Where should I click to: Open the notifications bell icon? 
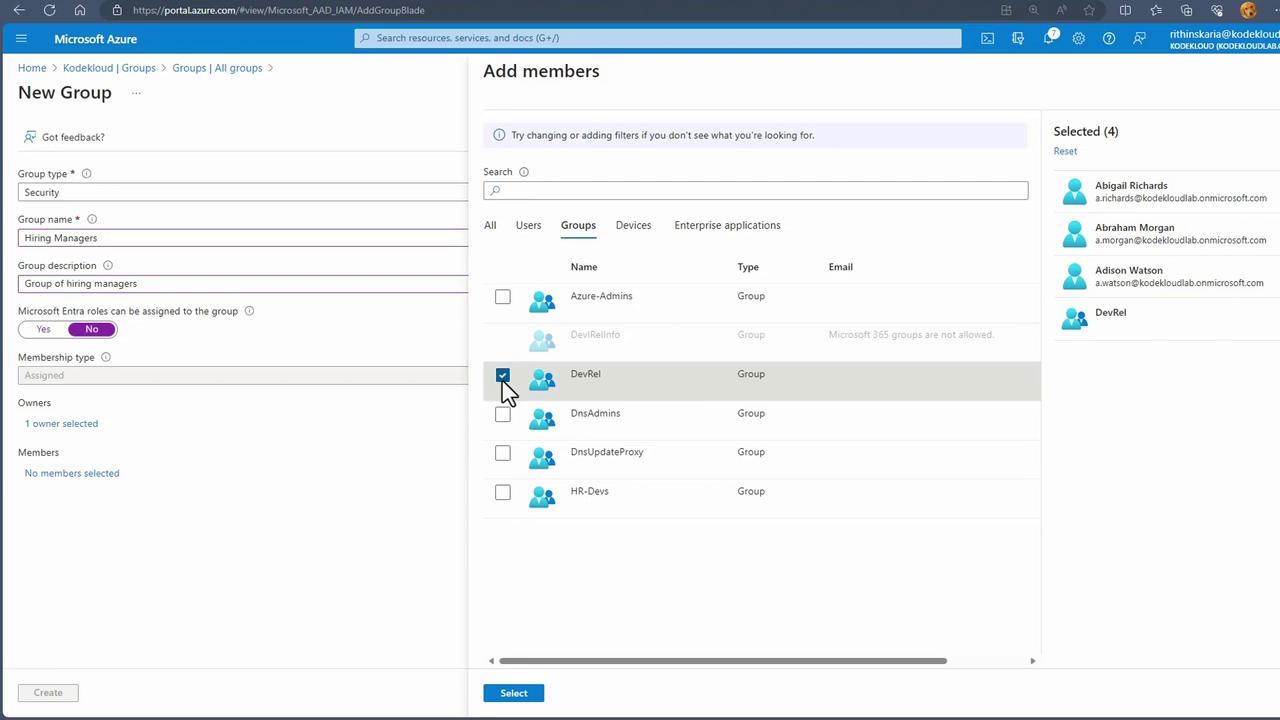coord(1048,39)
